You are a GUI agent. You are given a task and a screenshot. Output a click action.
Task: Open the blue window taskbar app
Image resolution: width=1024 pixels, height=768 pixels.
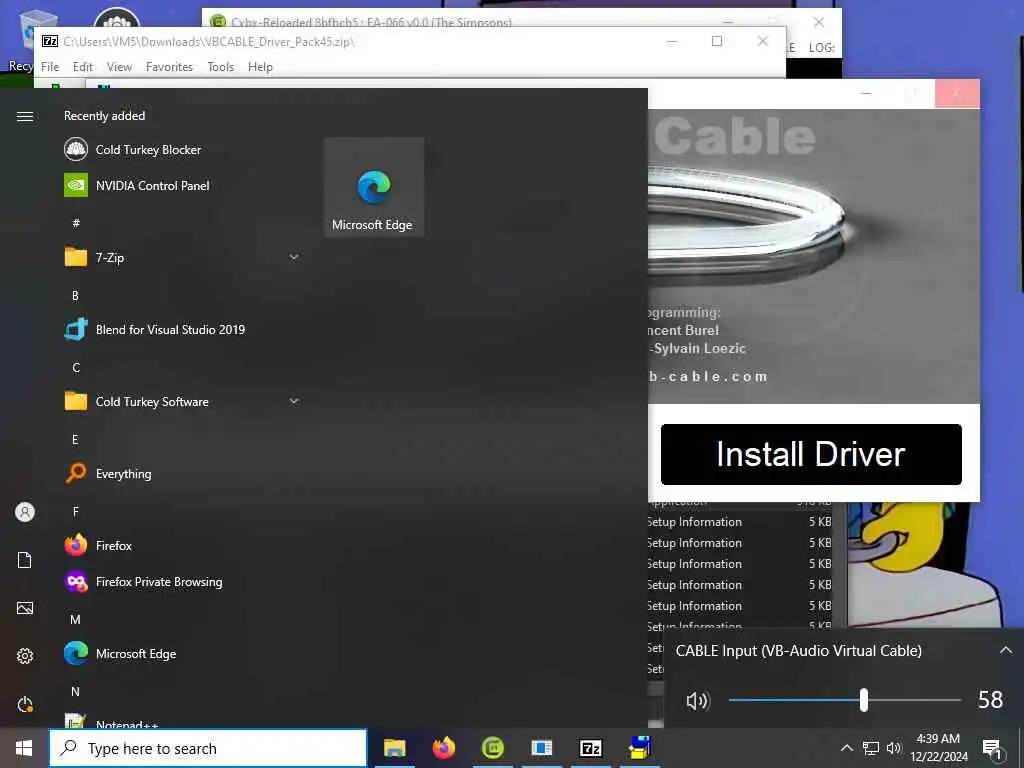(541, 748)
